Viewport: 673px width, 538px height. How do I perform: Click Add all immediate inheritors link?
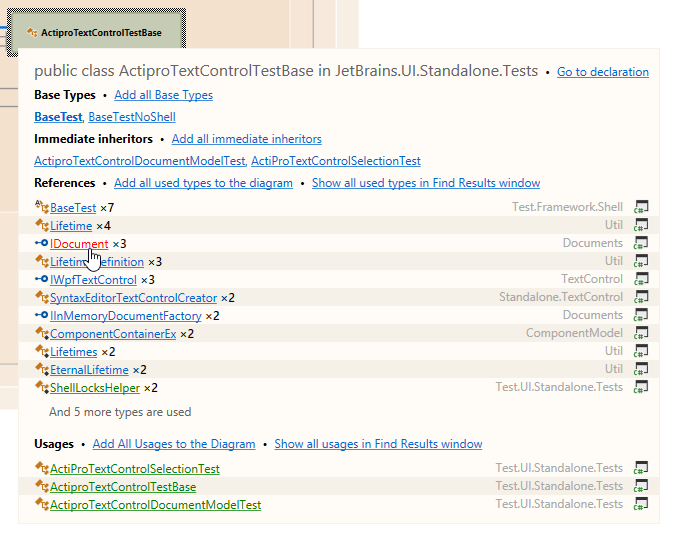pyautogui.click(x=246, y=139)
